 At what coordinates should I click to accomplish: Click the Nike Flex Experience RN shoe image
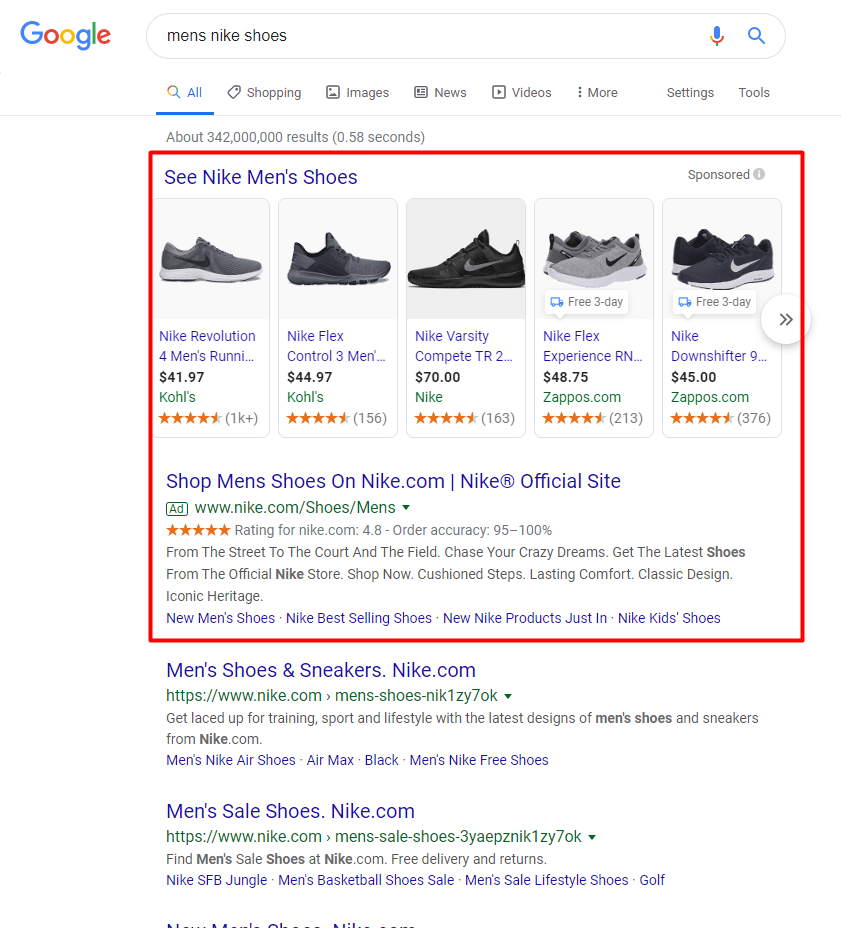594,259
